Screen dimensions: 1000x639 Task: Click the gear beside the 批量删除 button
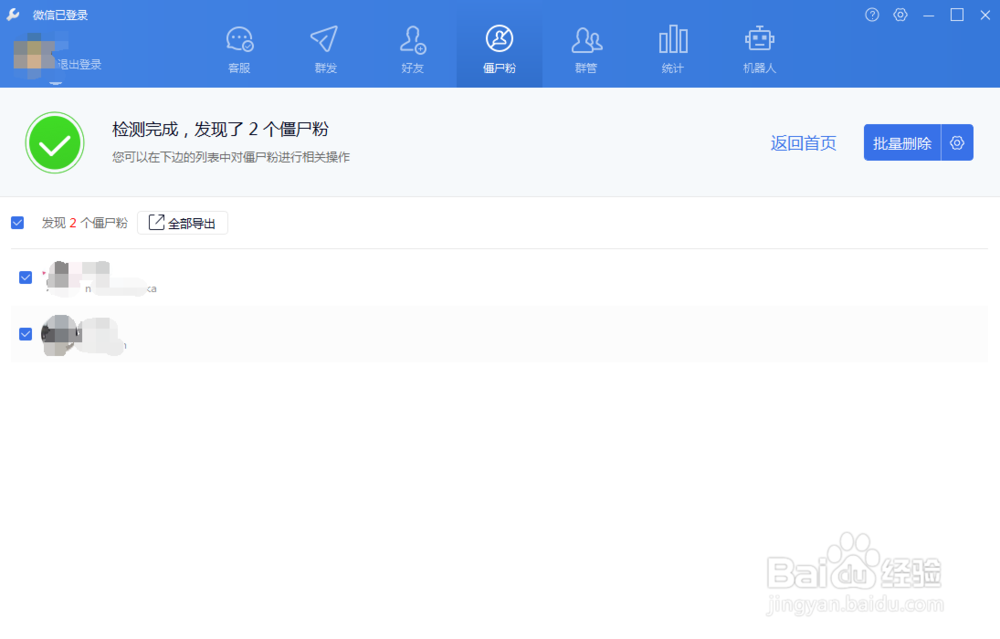(956, 142)
